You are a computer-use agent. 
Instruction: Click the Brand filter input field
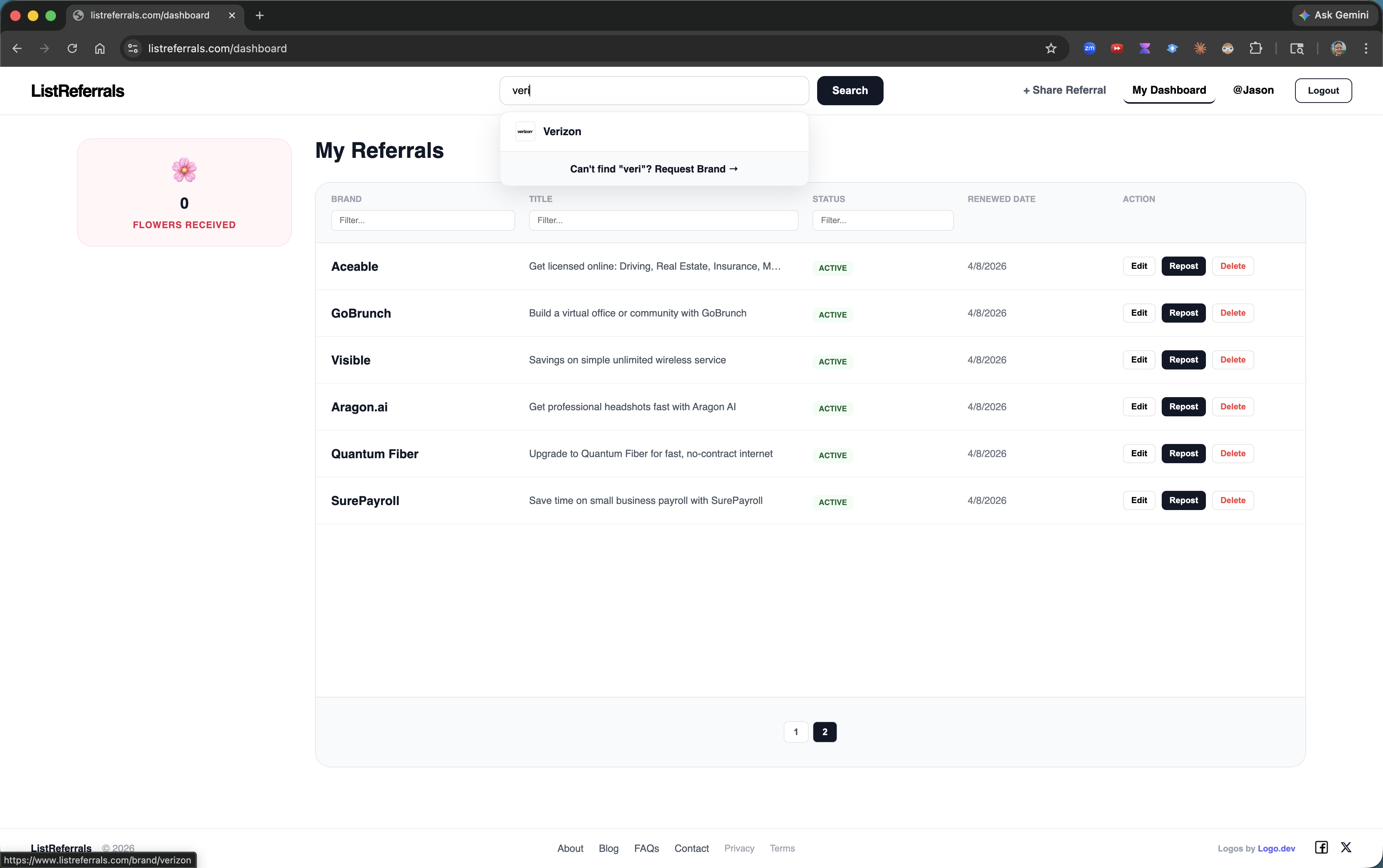423,220
